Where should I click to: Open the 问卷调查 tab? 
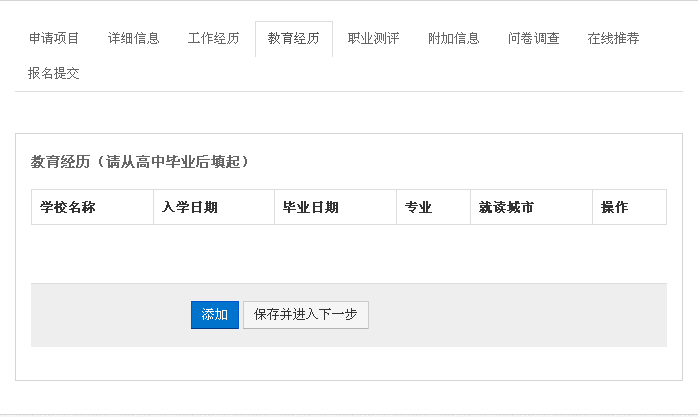[x=534, y=39]
